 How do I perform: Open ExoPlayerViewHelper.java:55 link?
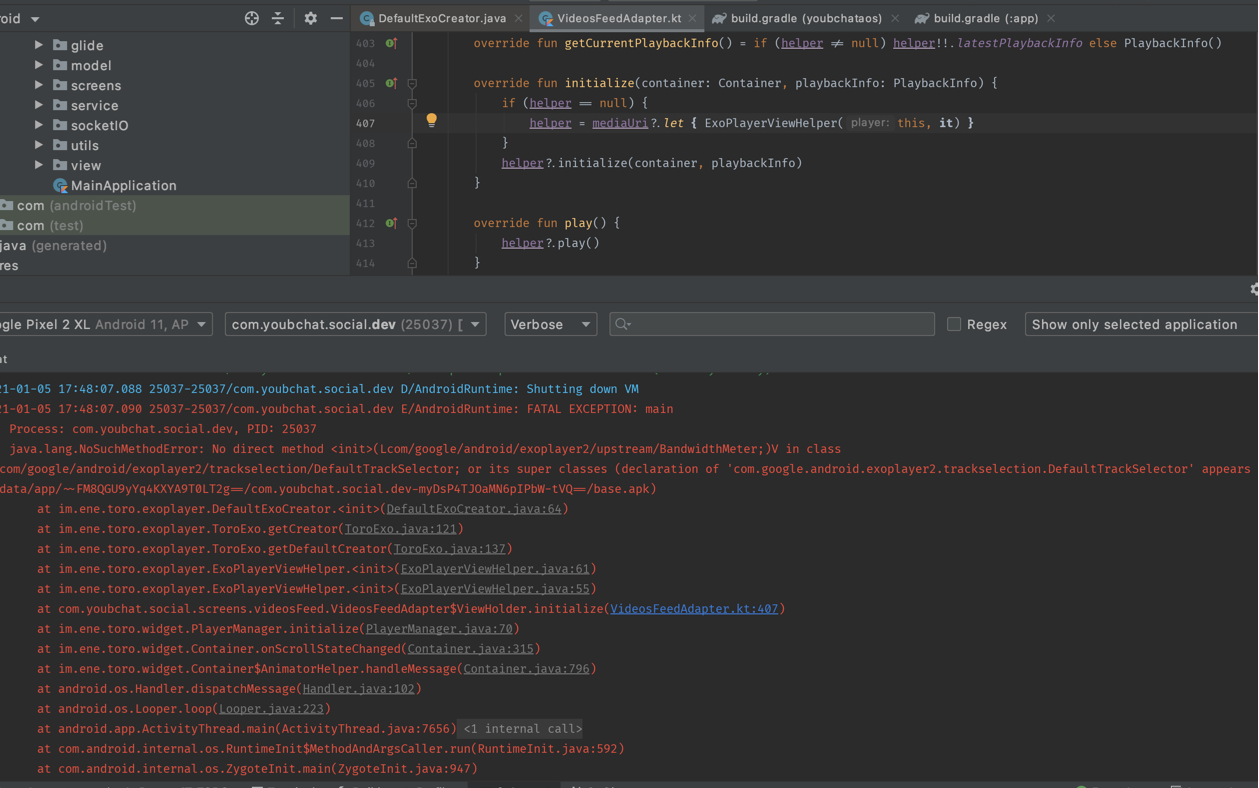495,589
